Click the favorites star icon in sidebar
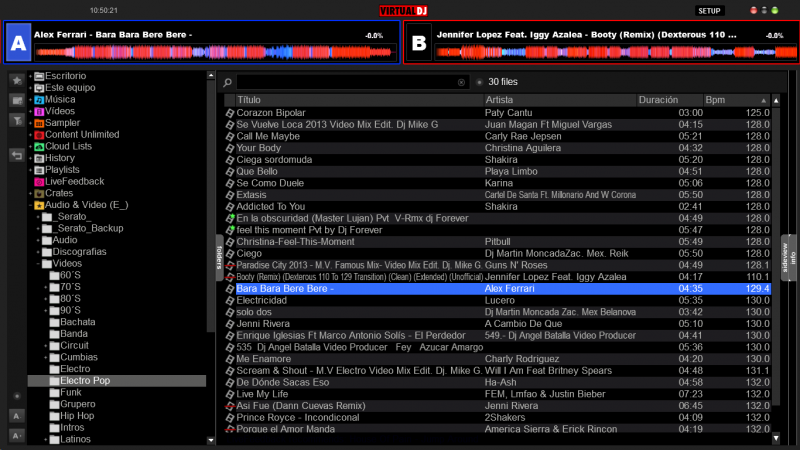The width and height of the screenshot is (800, 450). click(x=17, y=79)
